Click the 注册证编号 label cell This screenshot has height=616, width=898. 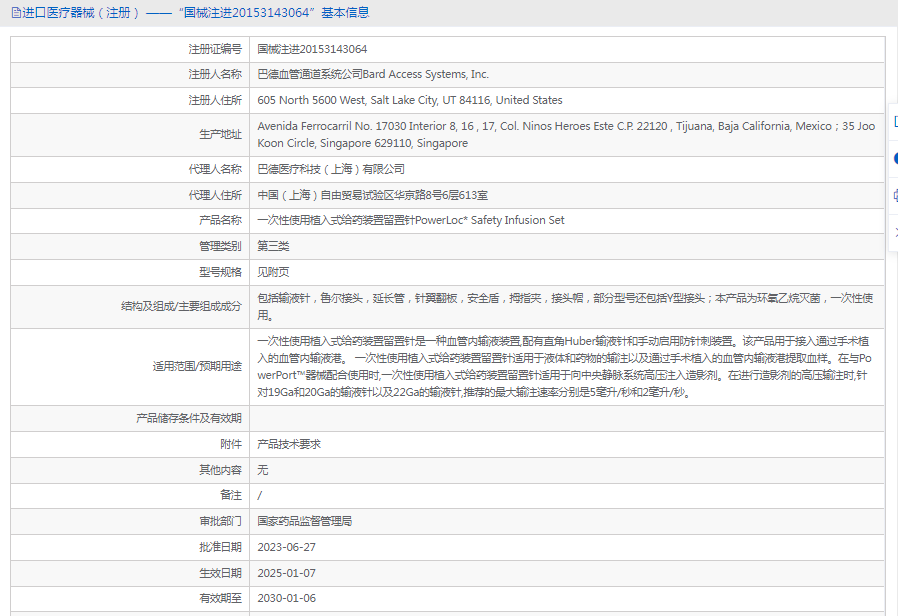pos(215,49)
